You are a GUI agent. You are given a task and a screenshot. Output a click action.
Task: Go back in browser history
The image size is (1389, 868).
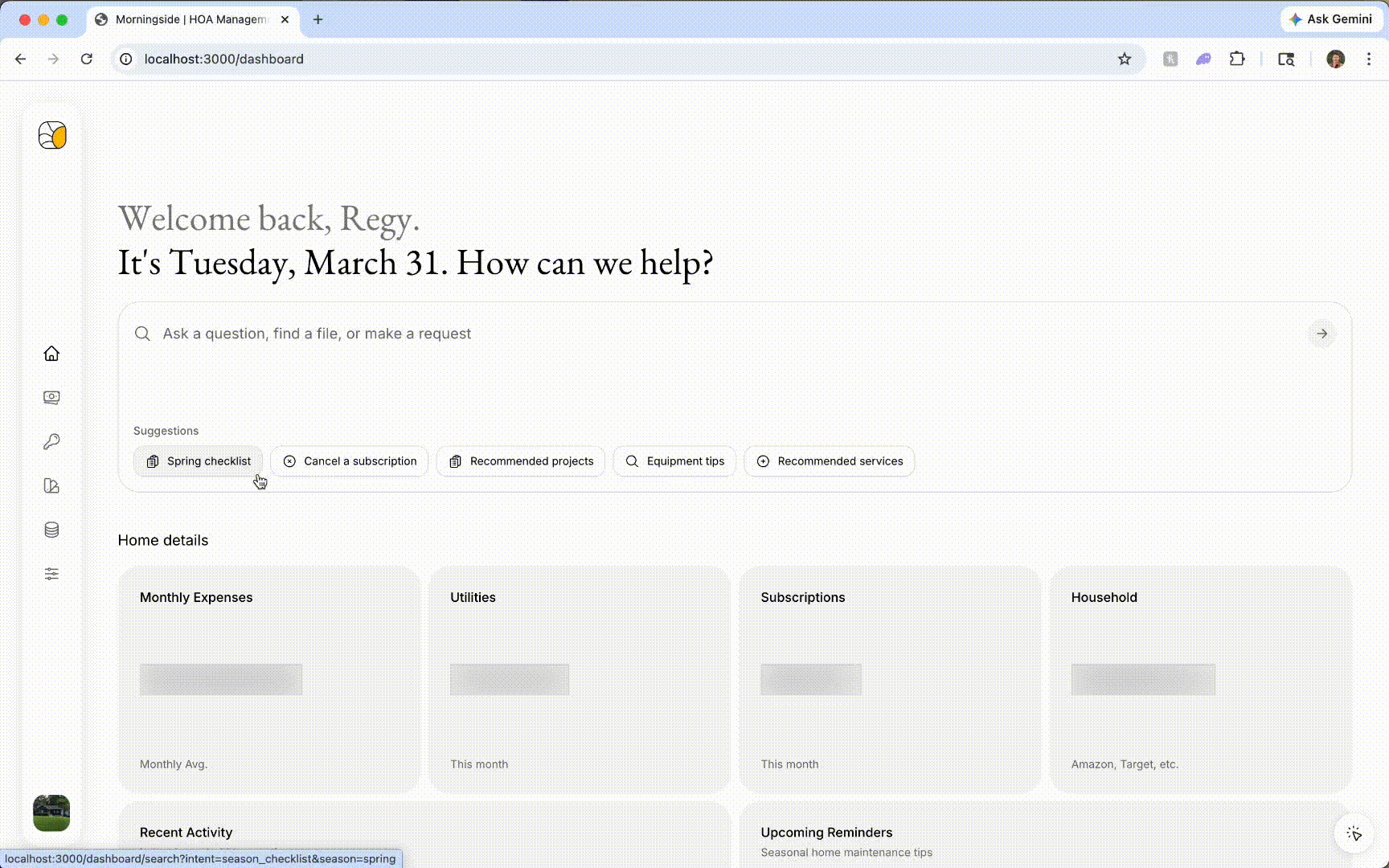tap(21, 59)
